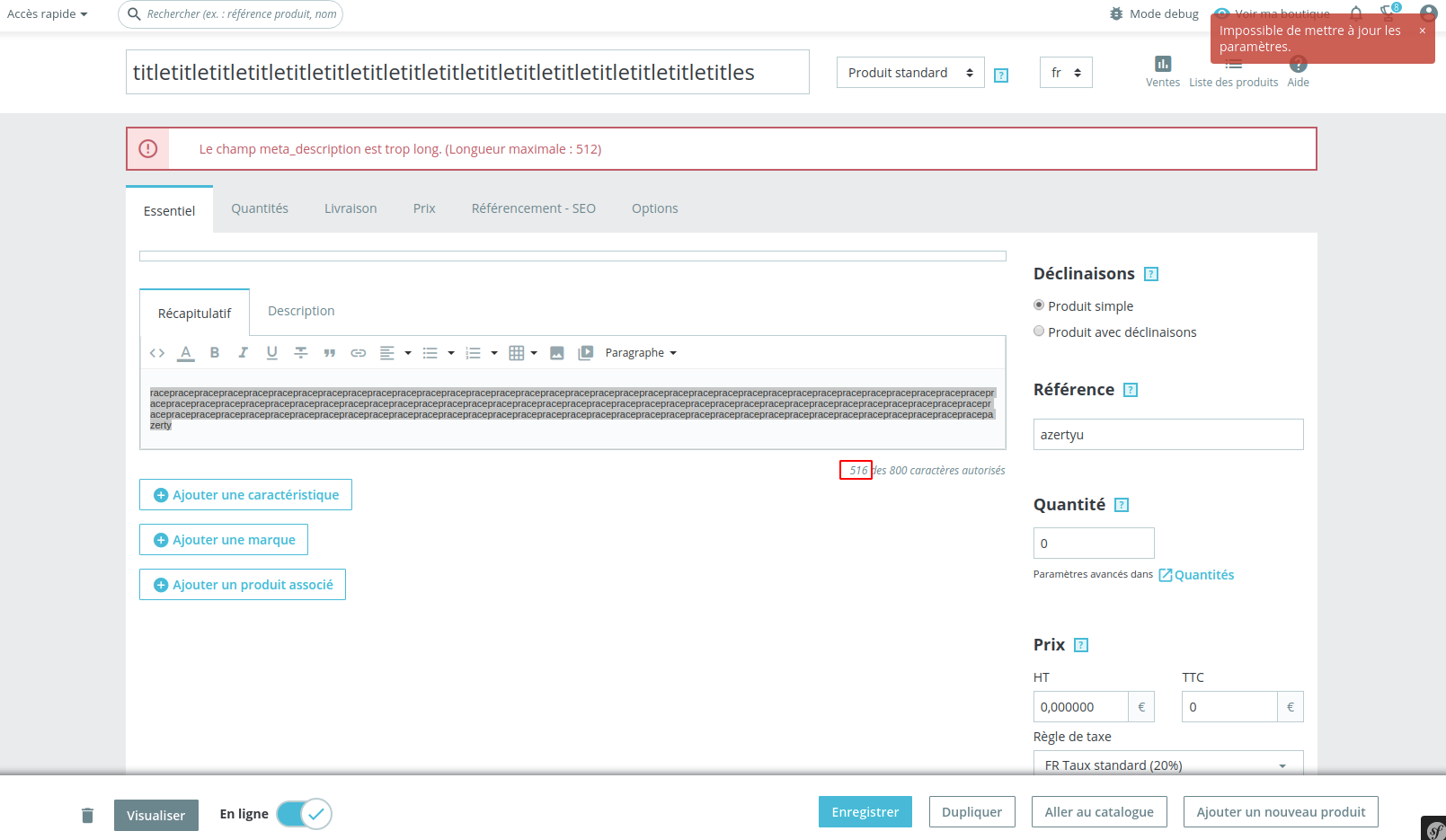Open Règle de taxe dropdown
1446x840 pixels.
tap(1168, 763)
